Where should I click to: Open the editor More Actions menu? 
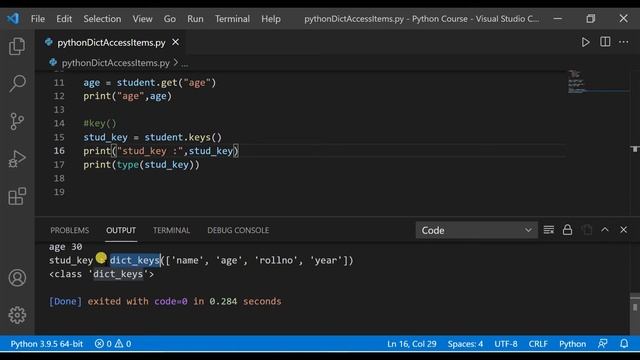pos(623,42)
